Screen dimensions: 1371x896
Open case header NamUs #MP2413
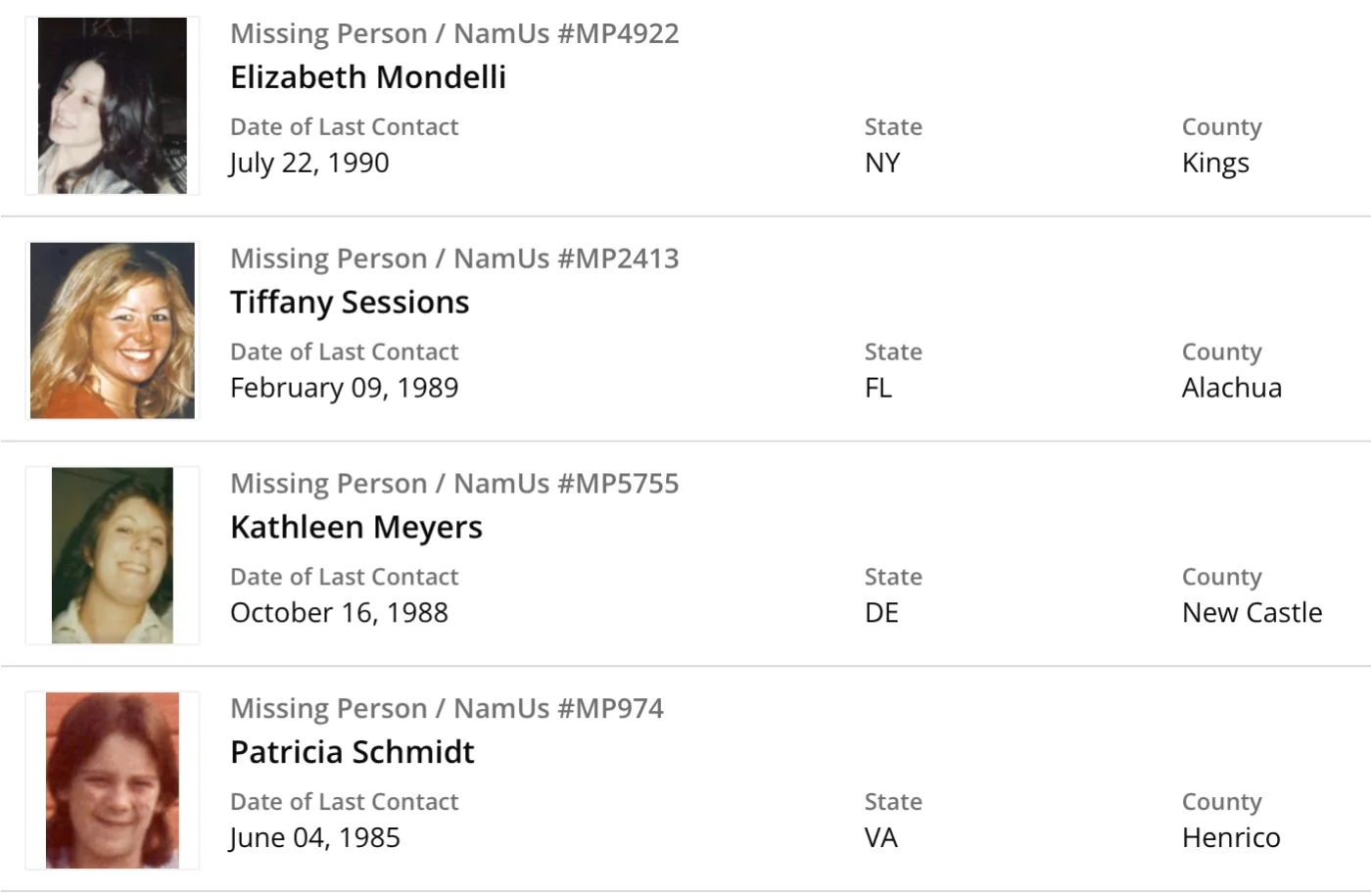click(x=454, y=259)
